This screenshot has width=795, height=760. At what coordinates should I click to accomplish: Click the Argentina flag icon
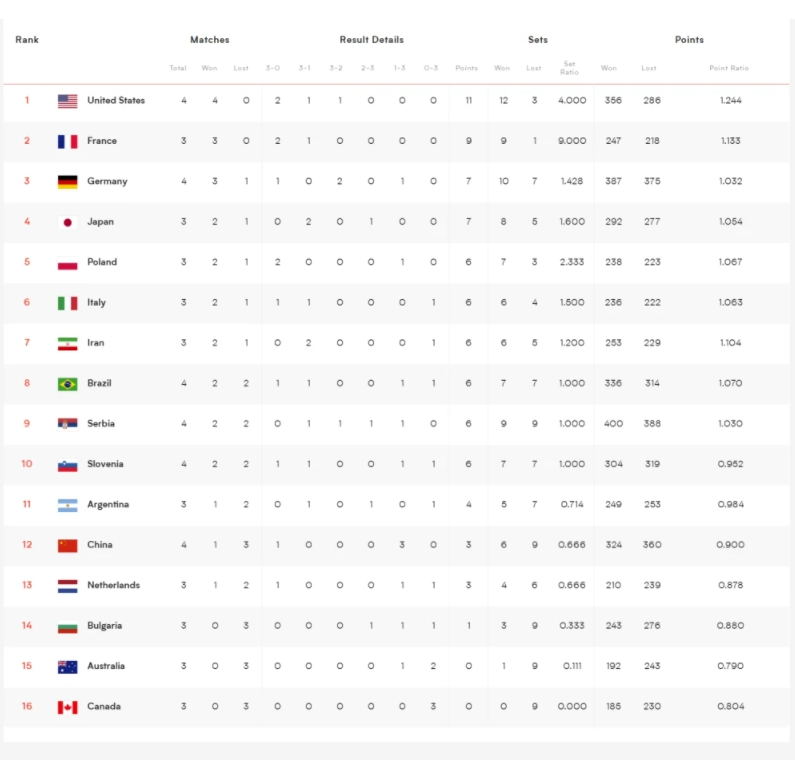point(67,505)
